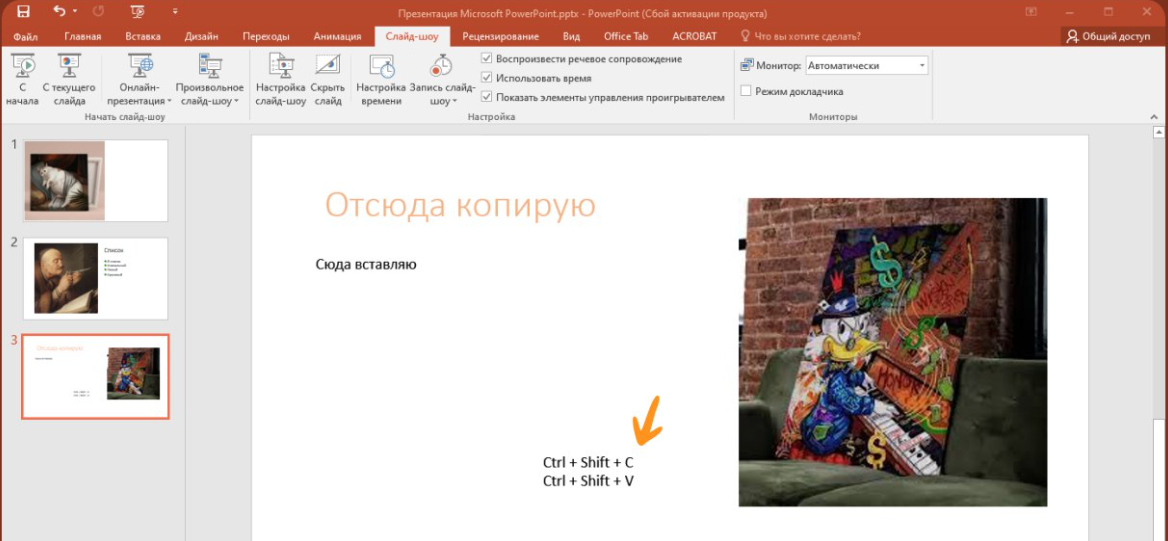Open Customize Quick Access Toolbar arrow
This screenshot has height=541, width=1168.
click(176, 12)
